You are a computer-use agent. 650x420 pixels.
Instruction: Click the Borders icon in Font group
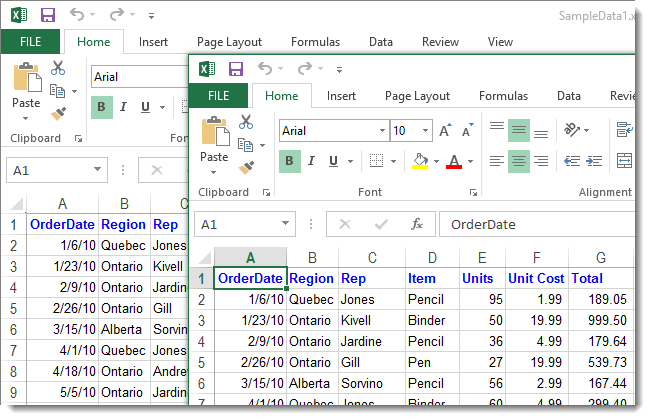coord(376,161)
